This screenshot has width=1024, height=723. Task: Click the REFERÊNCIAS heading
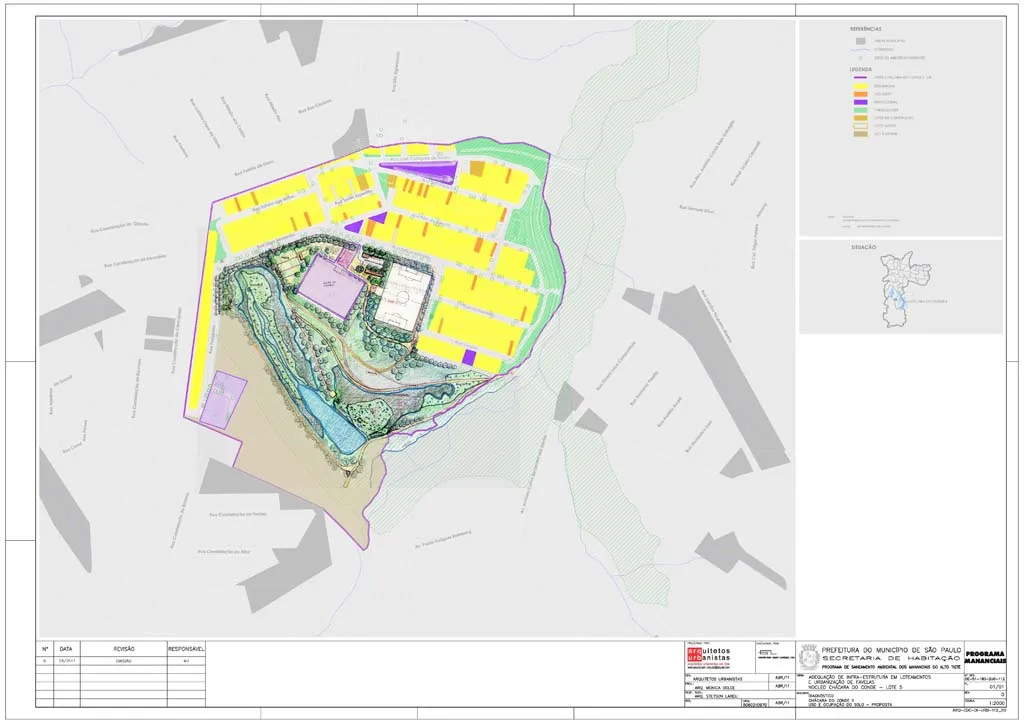click(865, 30)
